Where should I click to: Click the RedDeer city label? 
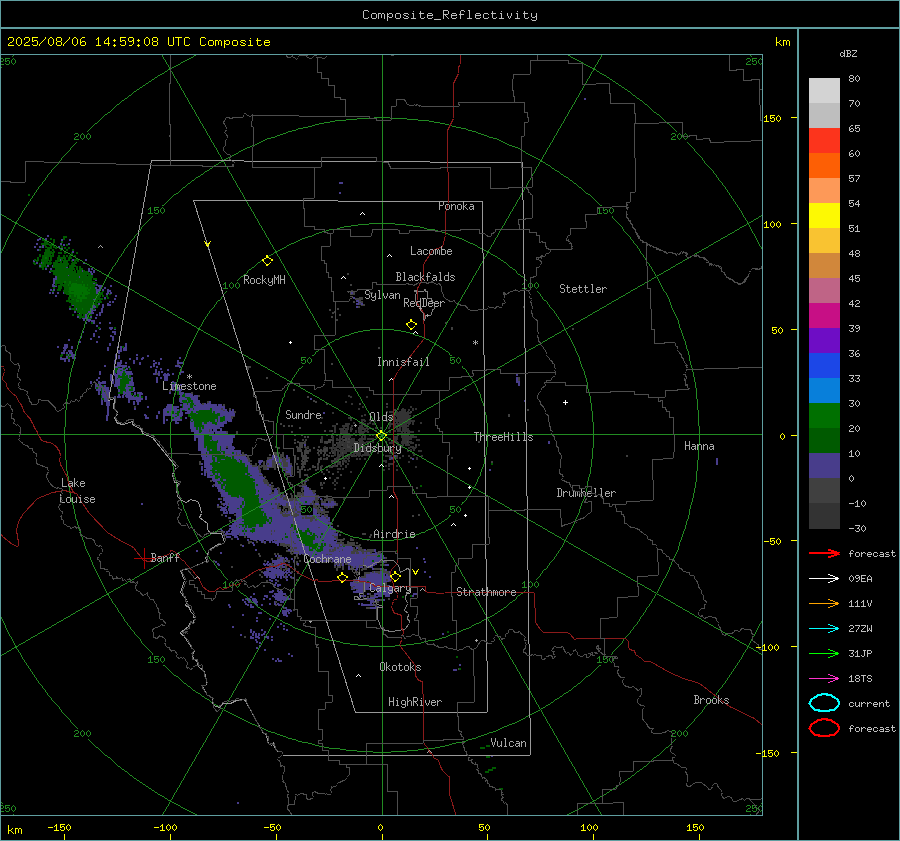(x=424, y=303)
